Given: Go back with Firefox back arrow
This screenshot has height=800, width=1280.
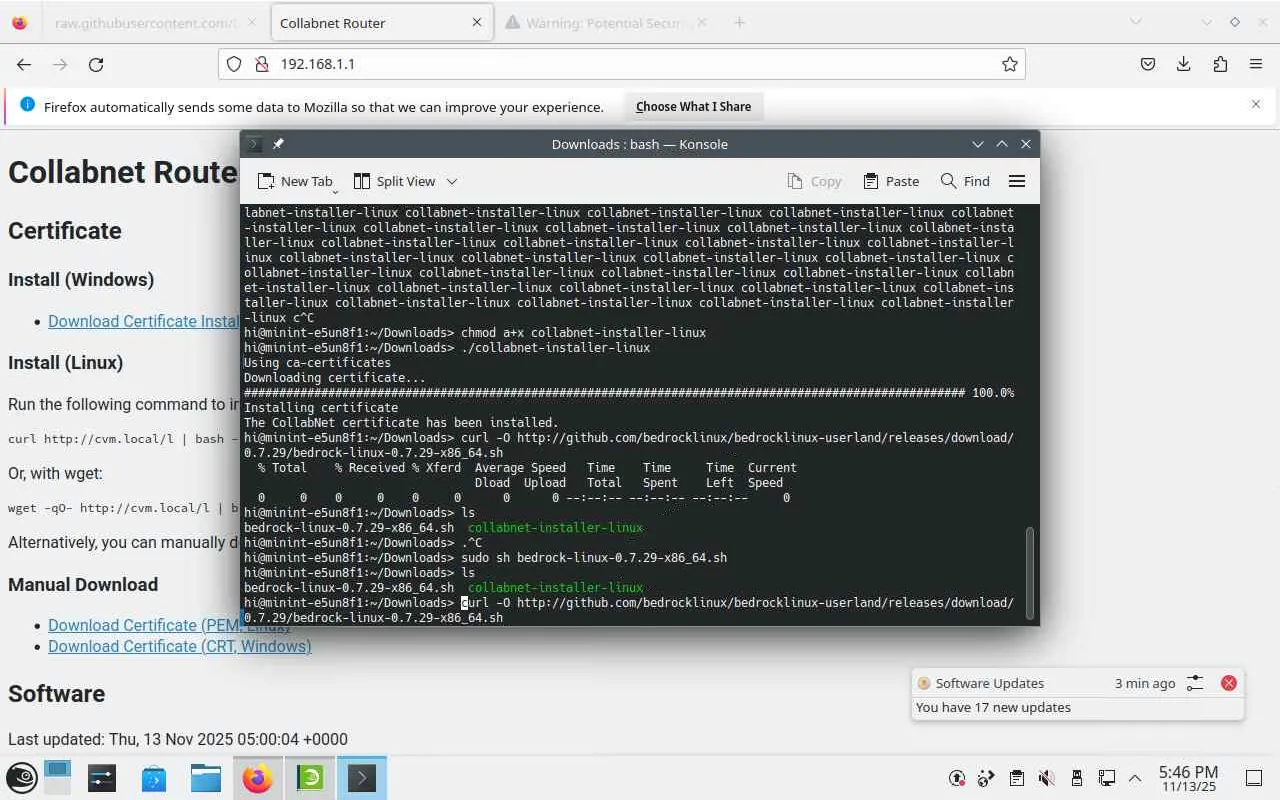Looking at the screenshot, I should tap(24, 64).
